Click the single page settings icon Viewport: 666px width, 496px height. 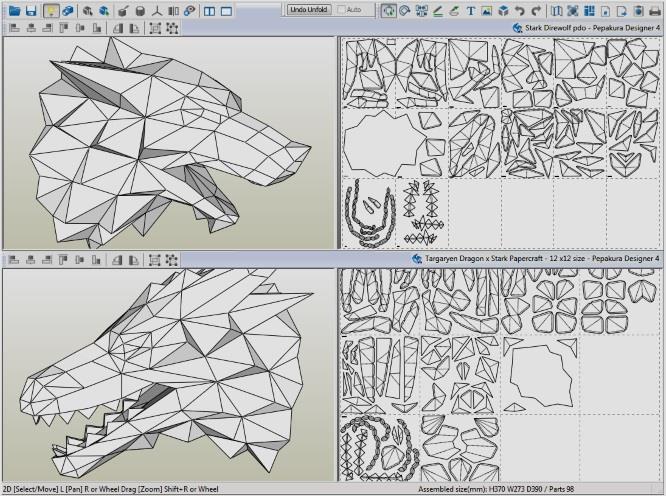tap(606, 11)
